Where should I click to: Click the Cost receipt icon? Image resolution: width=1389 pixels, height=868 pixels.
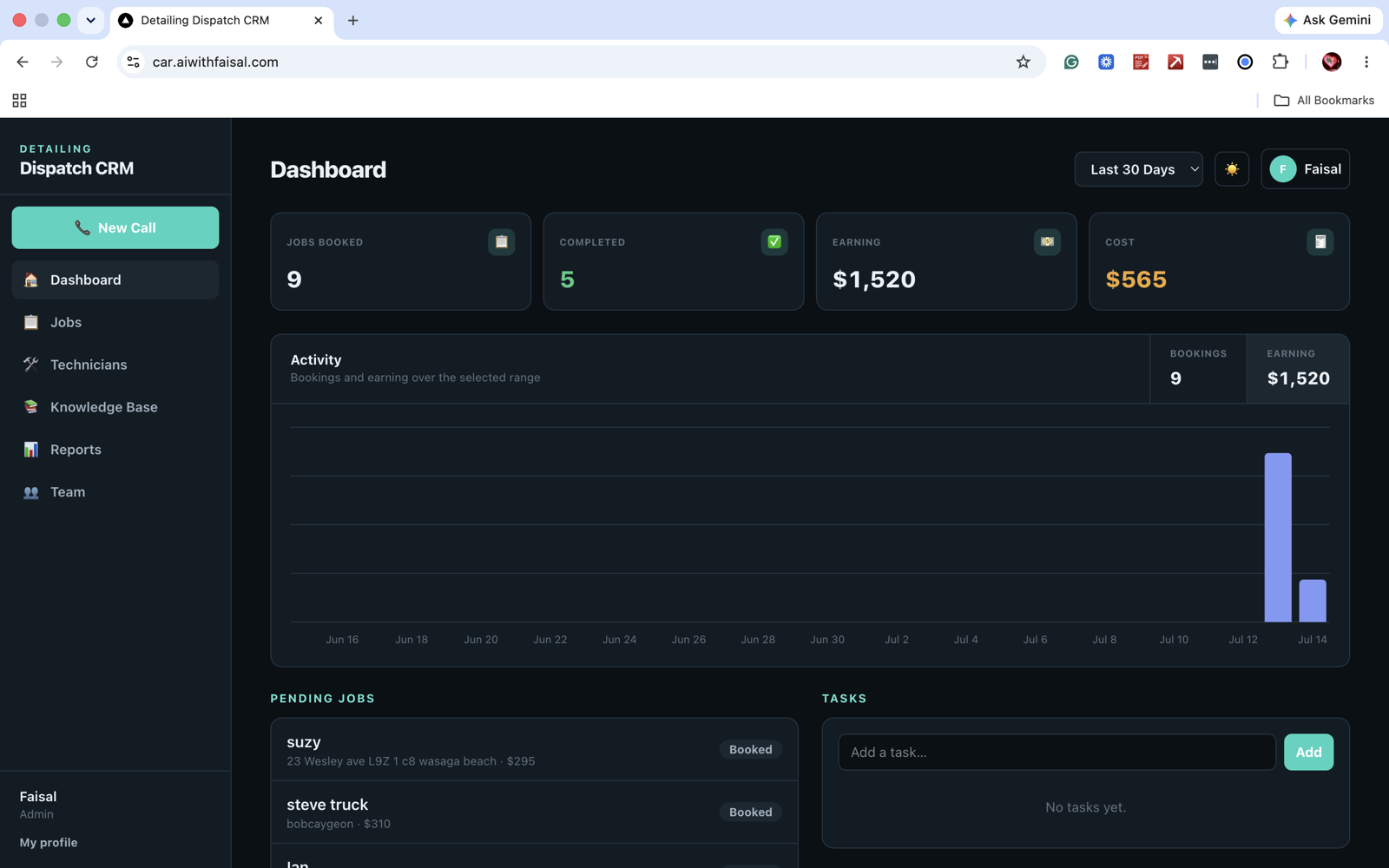click(1320, 242)
